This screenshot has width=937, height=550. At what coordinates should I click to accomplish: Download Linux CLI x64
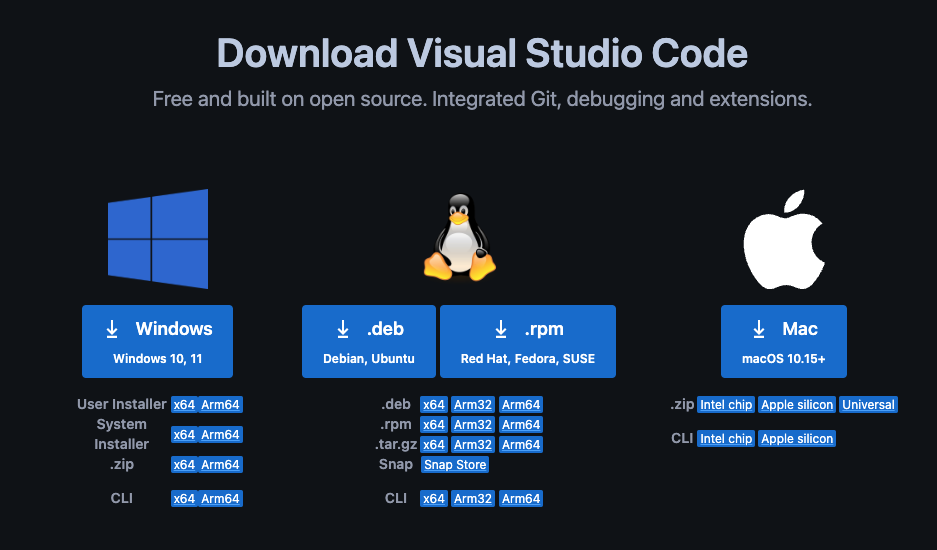[x=434, y=499]
